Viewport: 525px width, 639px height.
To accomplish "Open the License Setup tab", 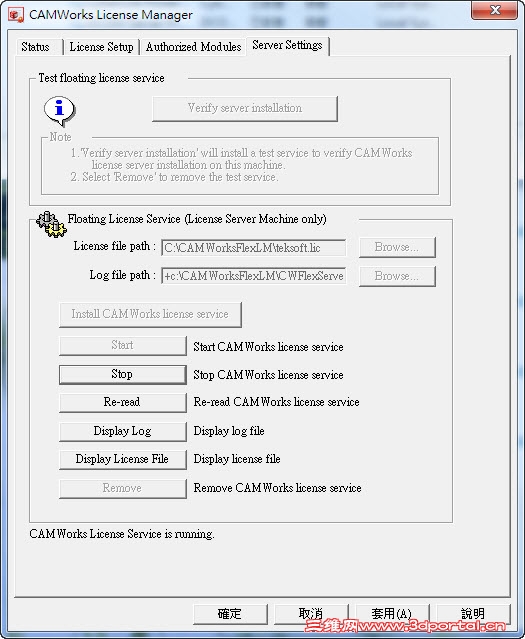I will tap(101, 46).
